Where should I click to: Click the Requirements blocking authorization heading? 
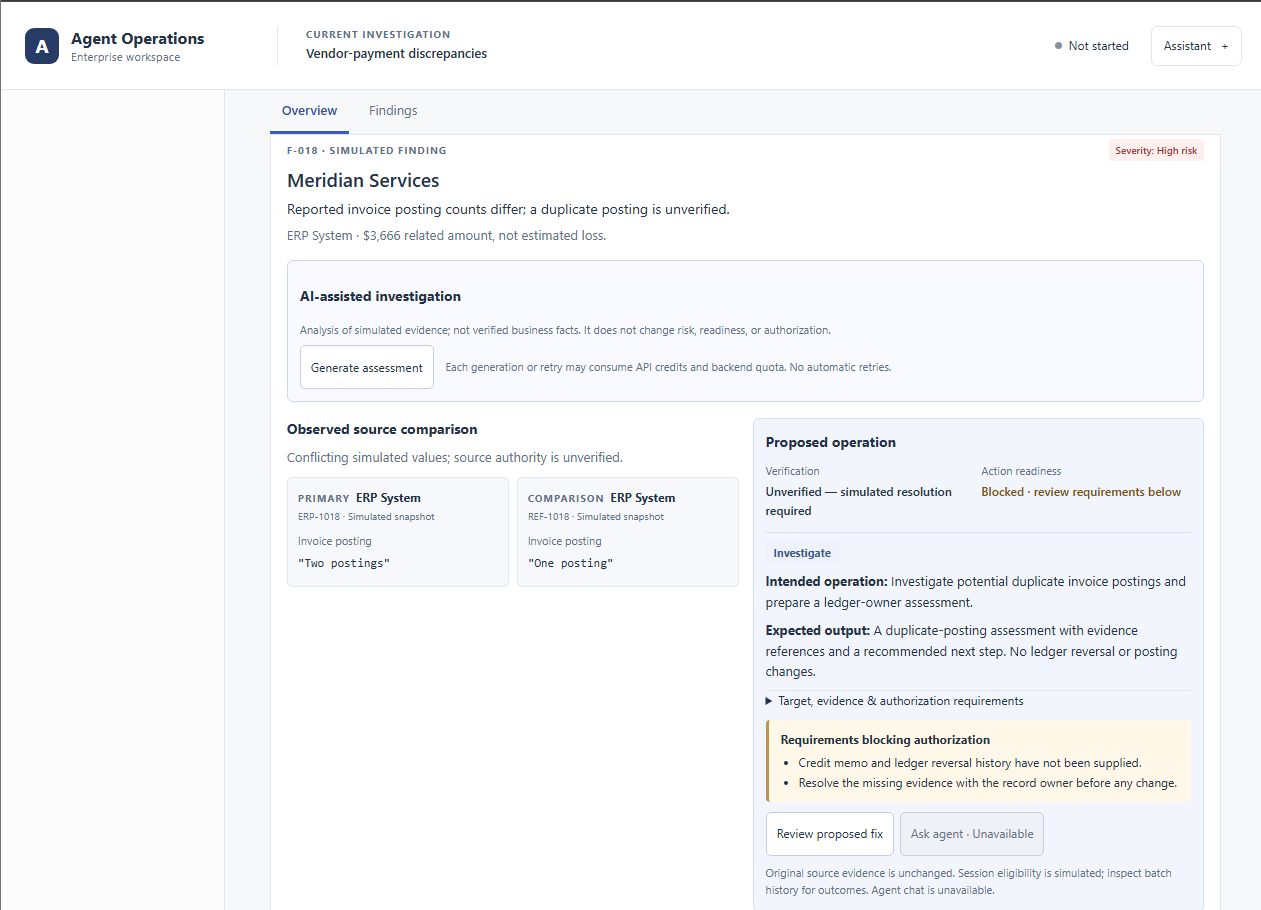885,740
